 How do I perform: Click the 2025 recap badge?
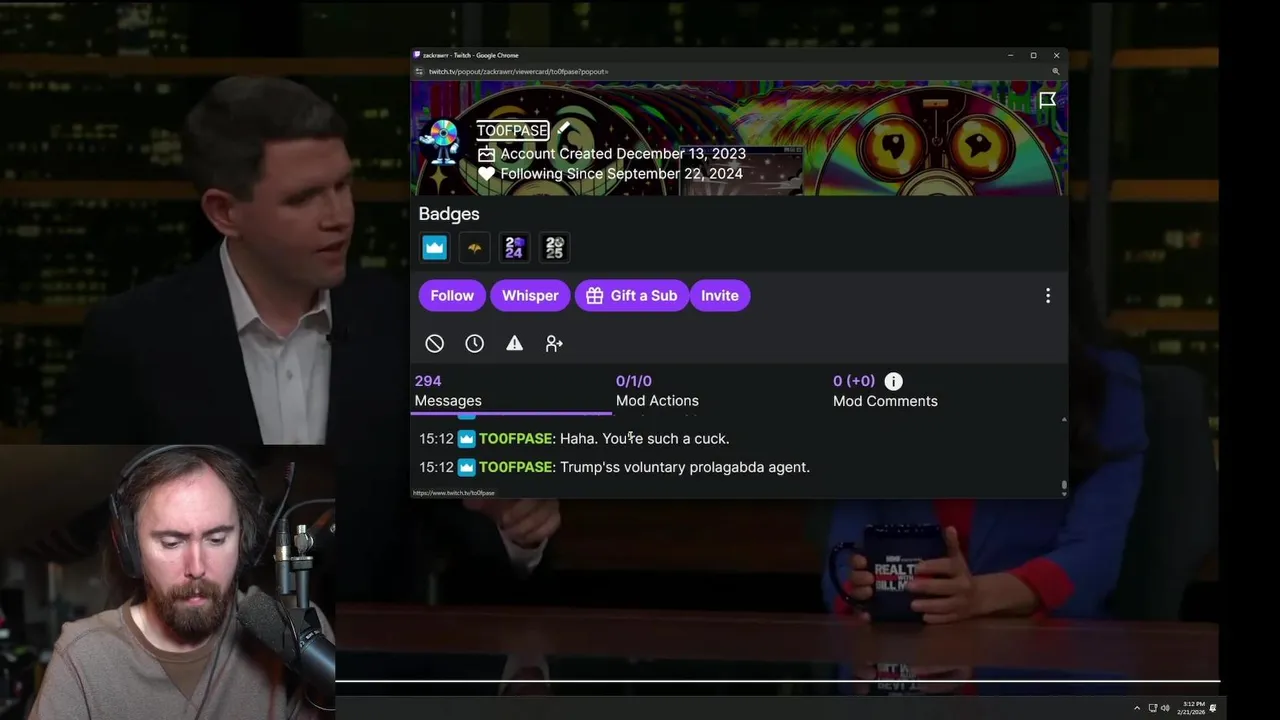tap(554, 247)
